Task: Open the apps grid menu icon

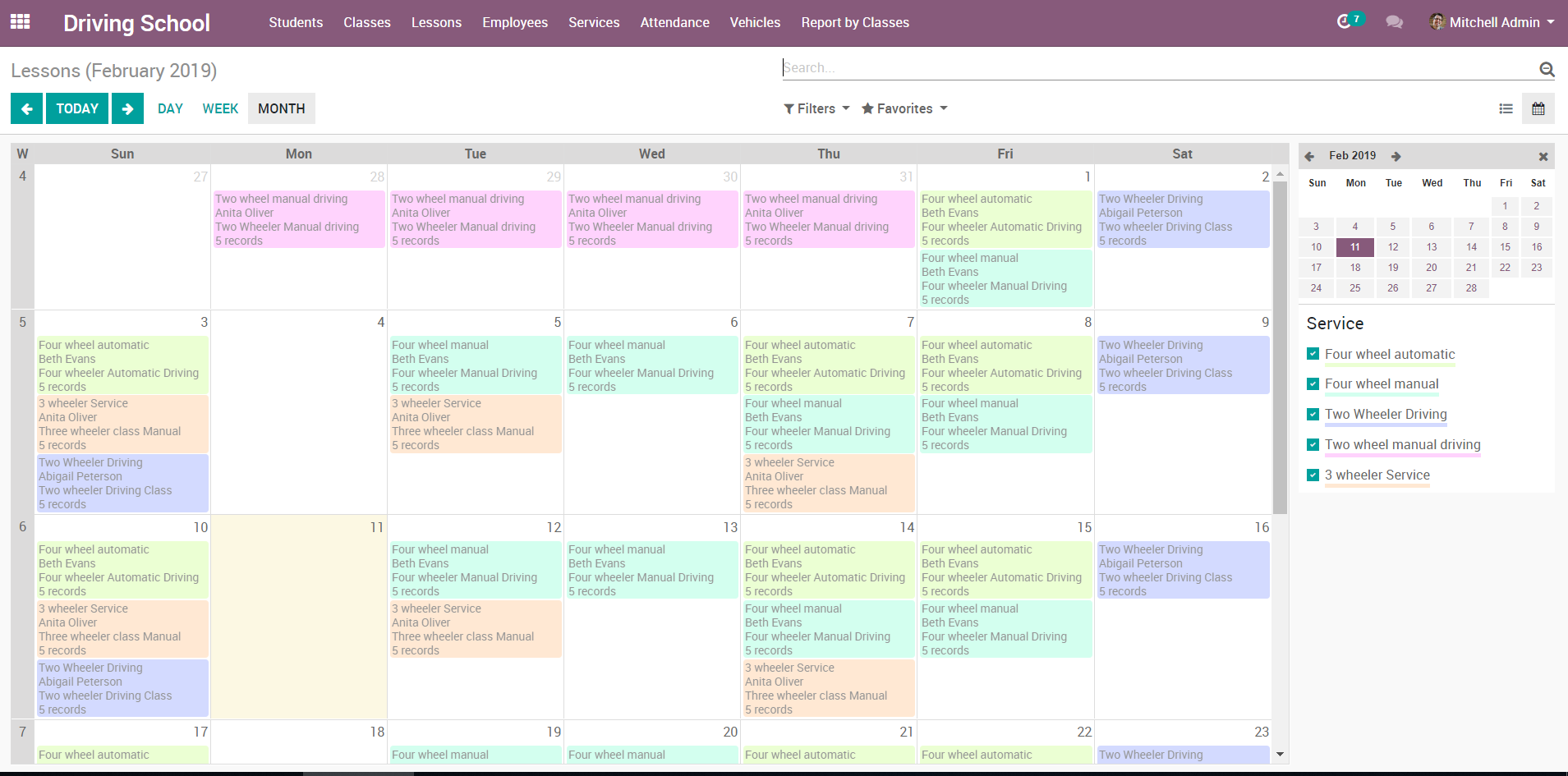Action: pos(21,22)
